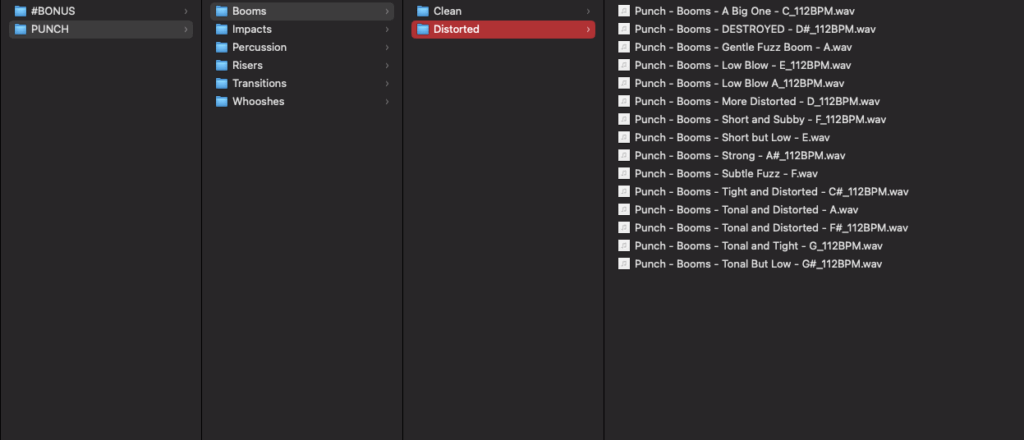Click the Risers folder icon
Viewport: 1024px width, 440px height.
click(x=221, y=65)
